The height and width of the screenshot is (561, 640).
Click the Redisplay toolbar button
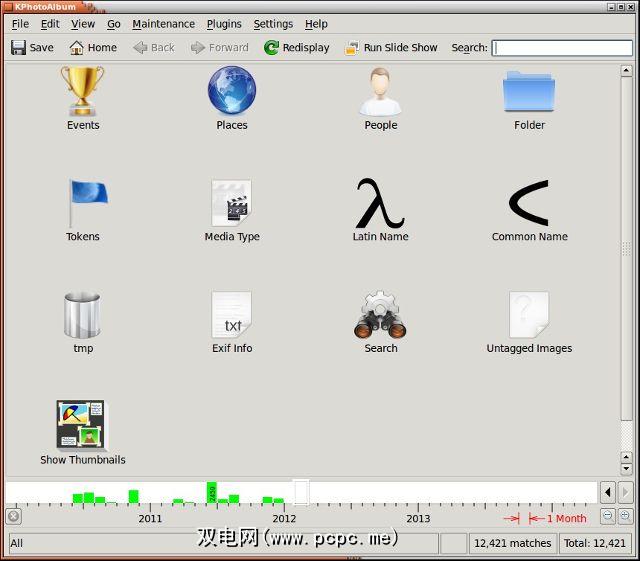[297, 48]
